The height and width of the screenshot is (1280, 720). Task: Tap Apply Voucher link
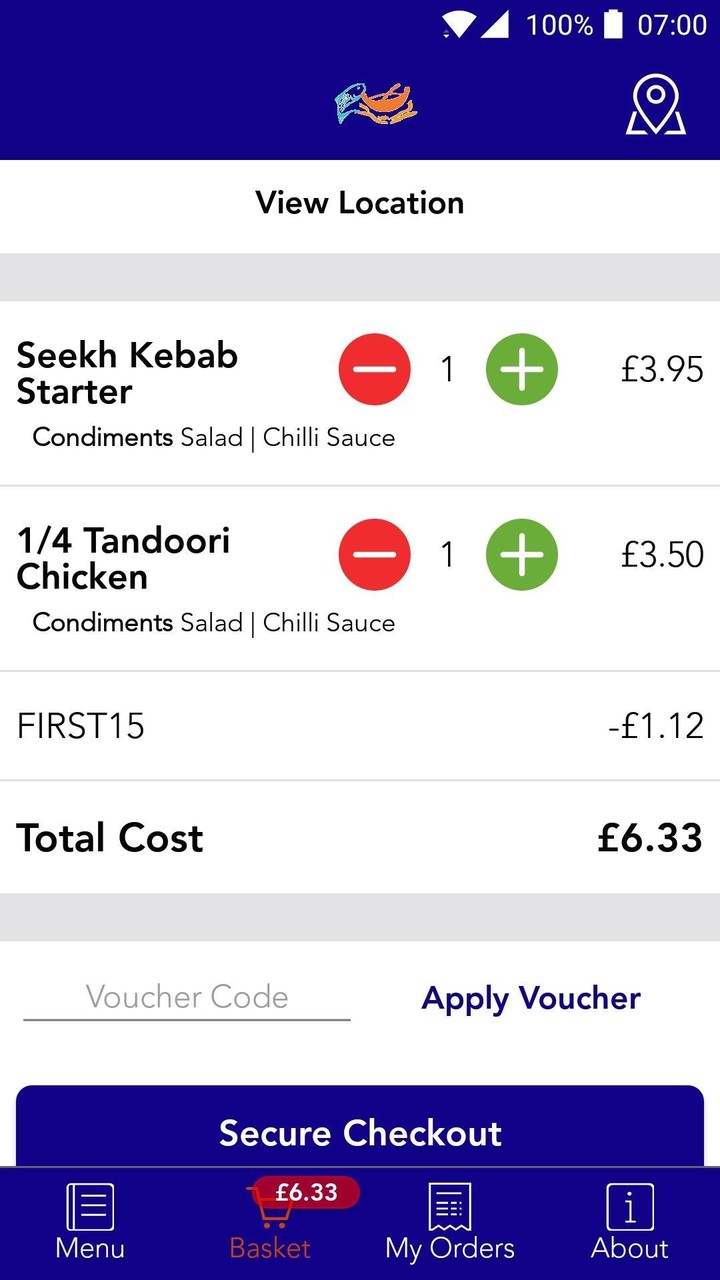531,998
